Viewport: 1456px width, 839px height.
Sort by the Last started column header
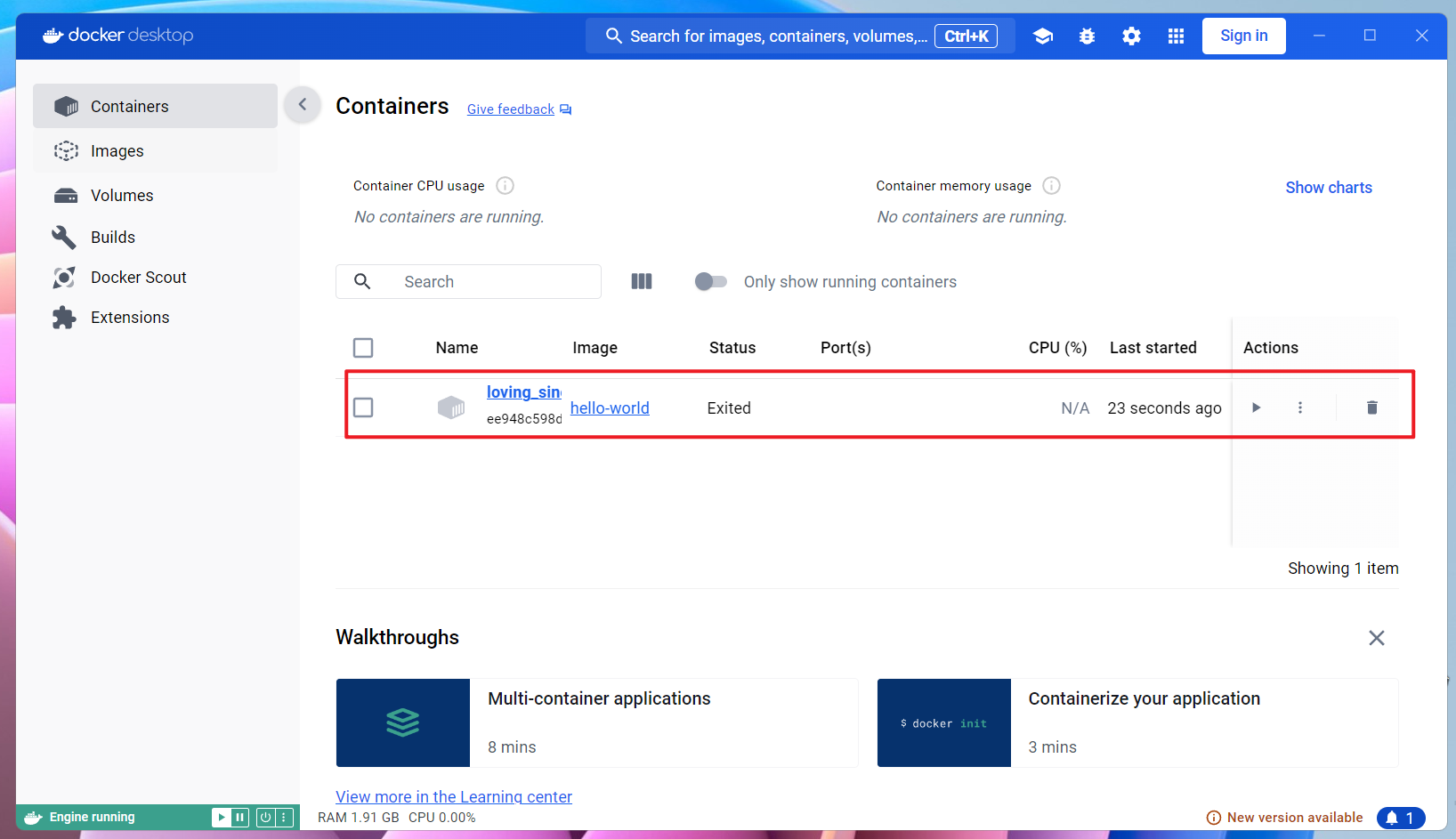pos(1153,348)
